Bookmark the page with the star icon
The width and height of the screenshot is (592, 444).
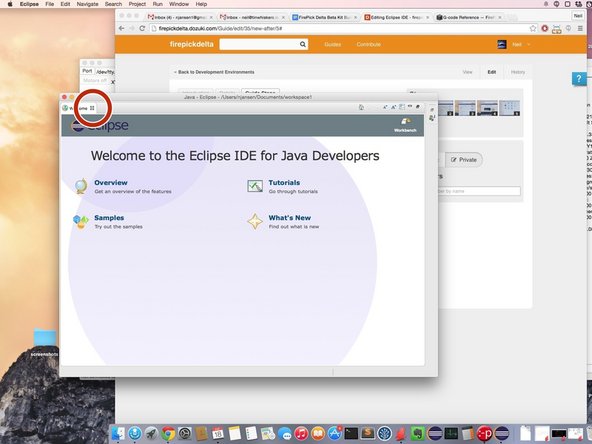[x=533, y=28]
